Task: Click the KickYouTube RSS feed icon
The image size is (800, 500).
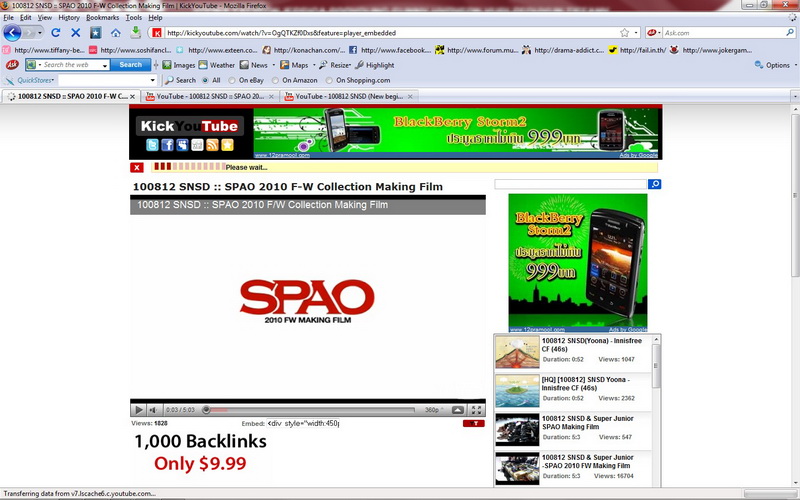Action: (x=212, y=145)
